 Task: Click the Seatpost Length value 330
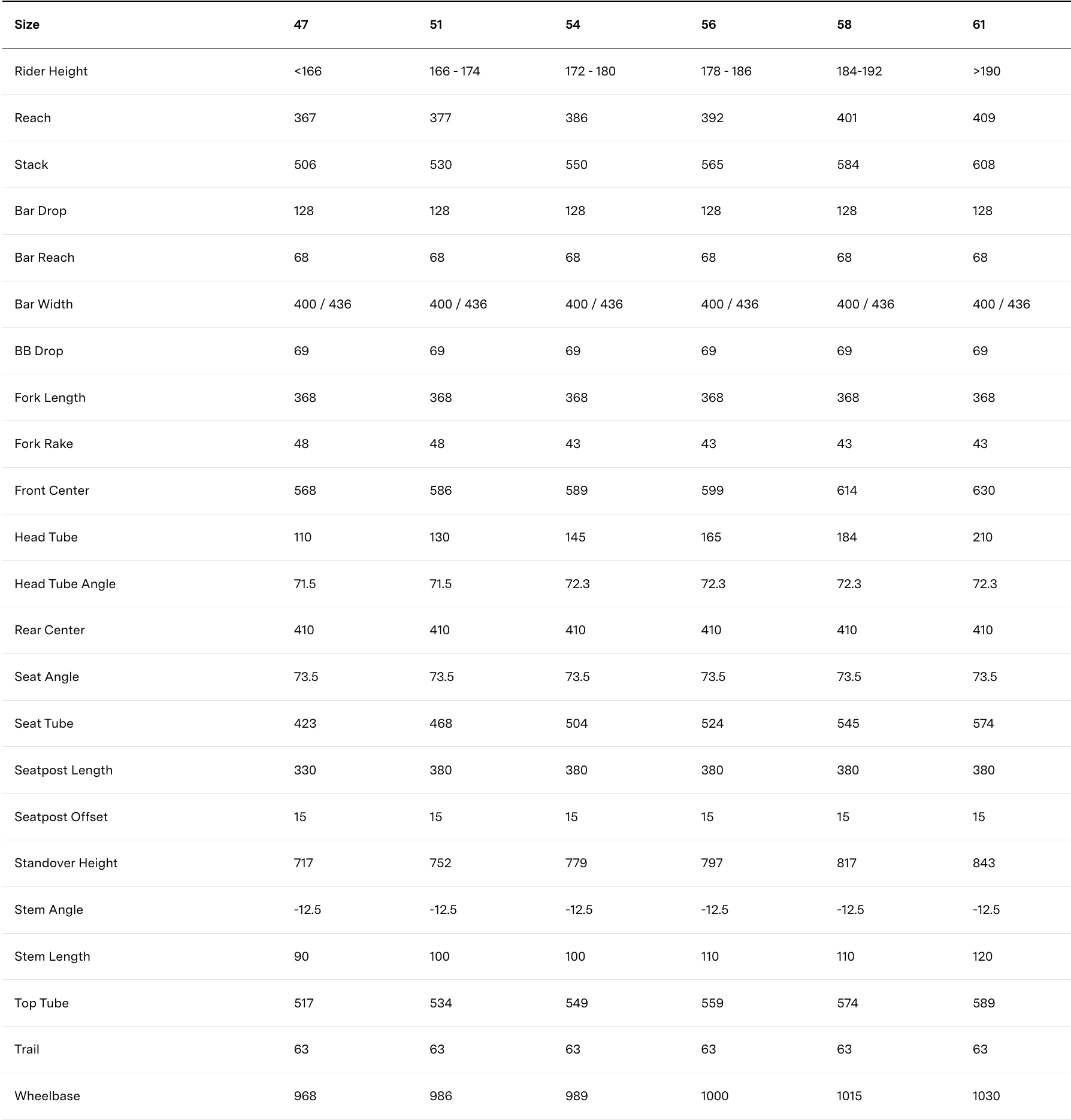[x=305, y=770]
